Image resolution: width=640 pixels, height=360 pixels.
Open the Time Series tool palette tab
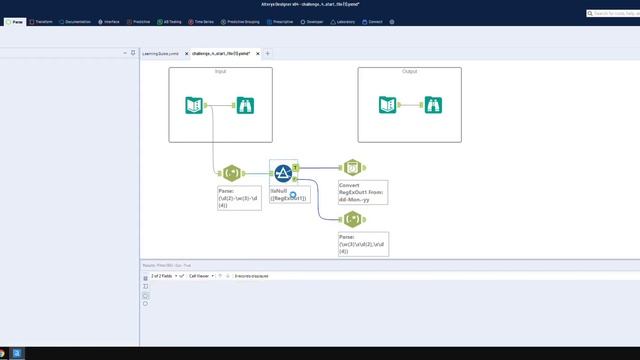[201, 22]
